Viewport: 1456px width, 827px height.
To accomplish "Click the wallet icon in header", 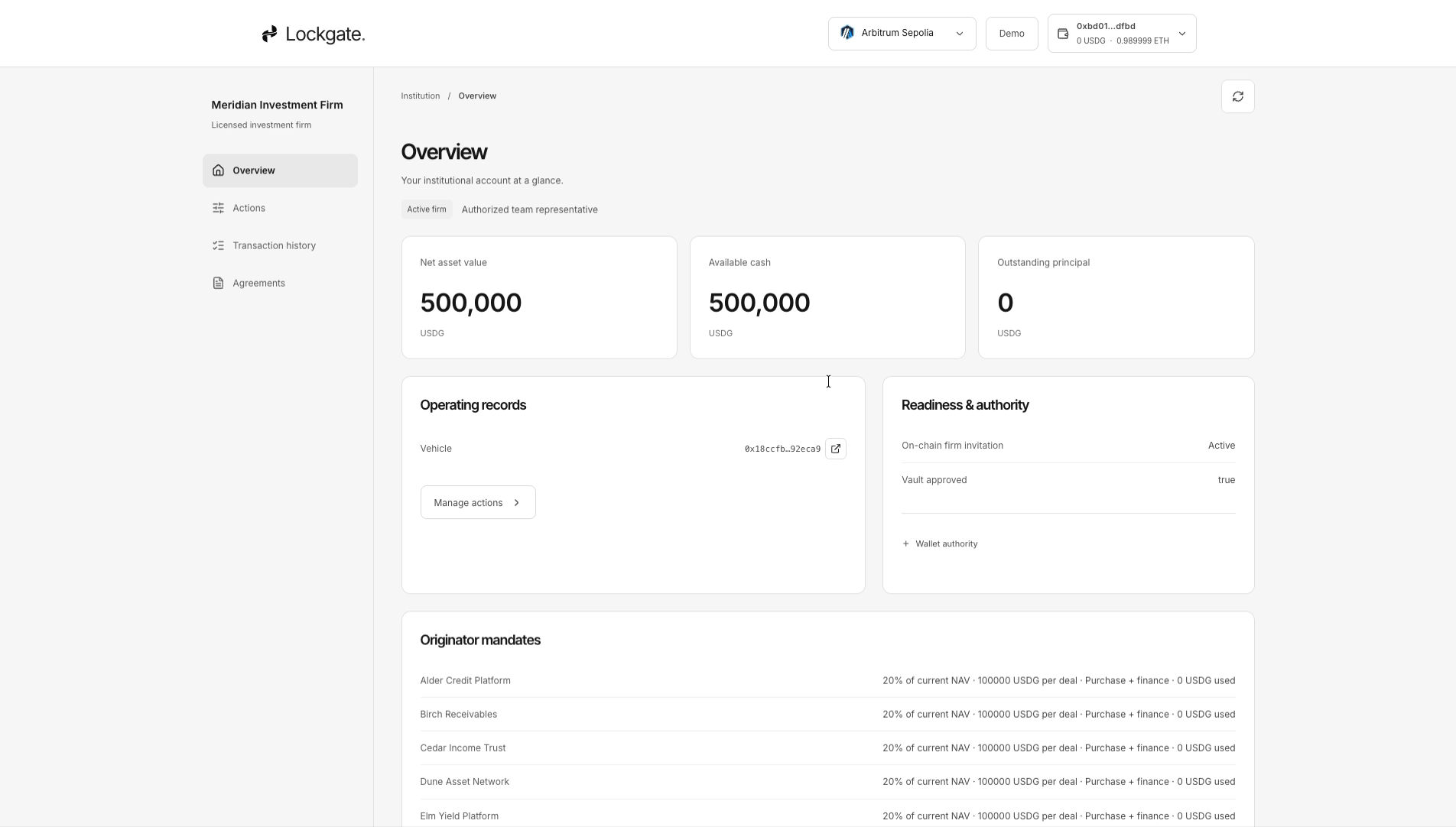I will (1063, 34).
